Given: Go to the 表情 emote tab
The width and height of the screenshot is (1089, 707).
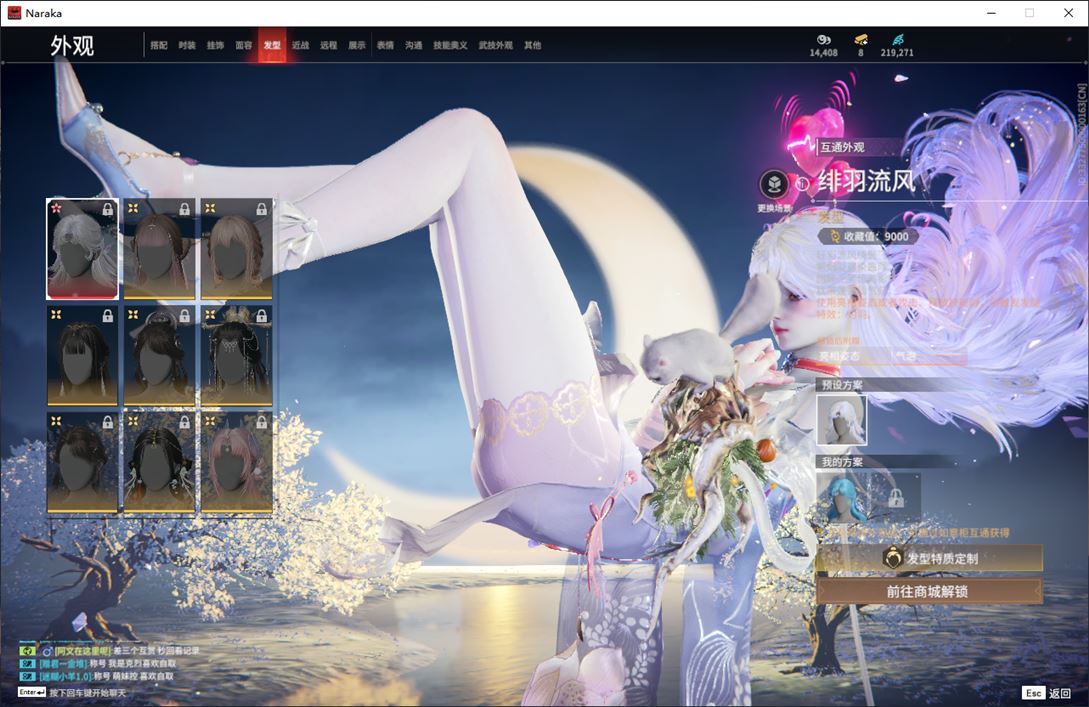Looking at the screenshot, I should pyautogui.click(x=385, y=45).
